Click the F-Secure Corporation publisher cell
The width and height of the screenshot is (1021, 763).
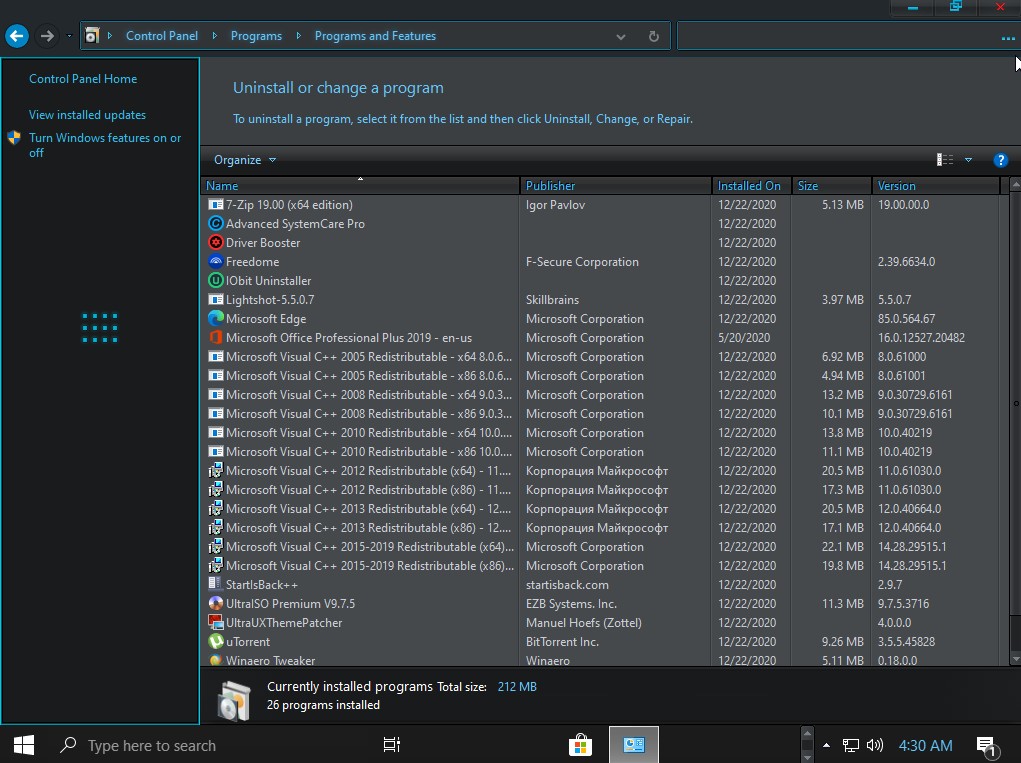pyautogui.click(x=582, y=262)
